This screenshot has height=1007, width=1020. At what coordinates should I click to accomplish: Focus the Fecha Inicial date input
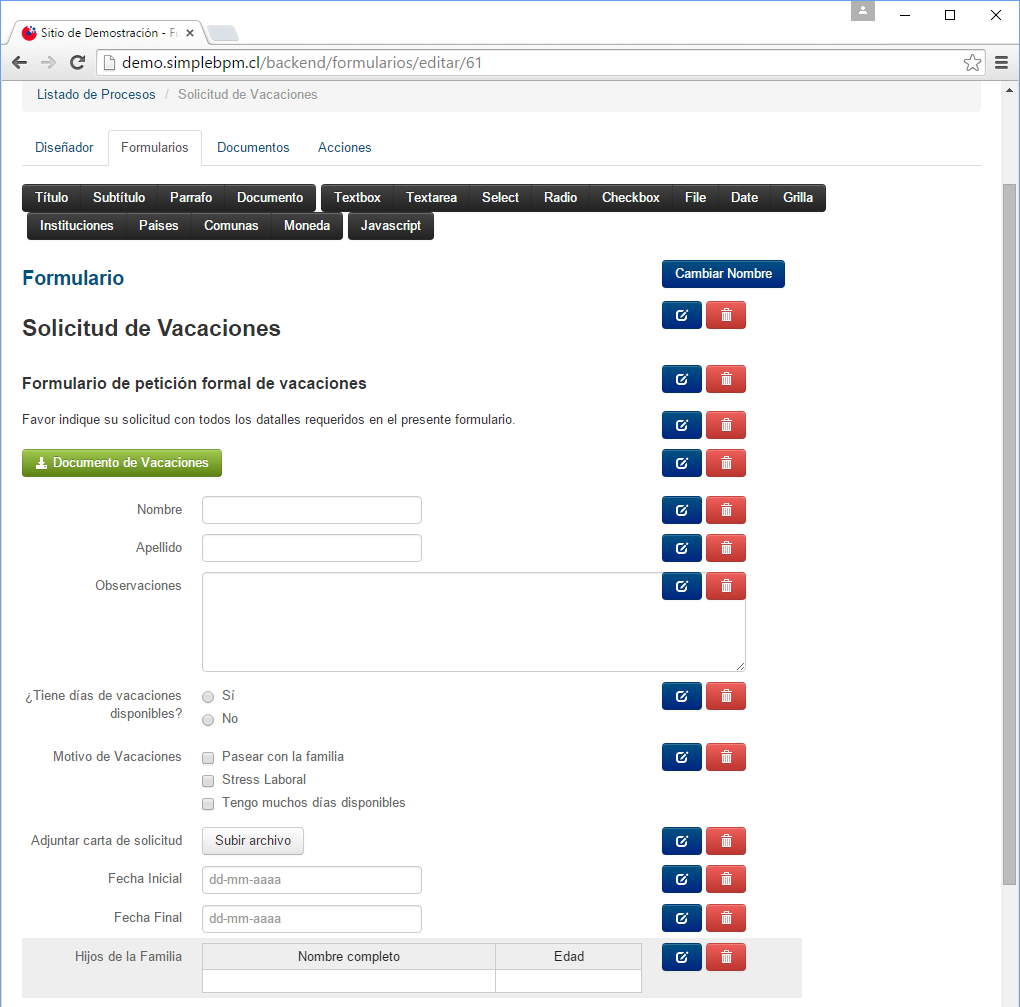pyautogui.click(x=312, y=880)
